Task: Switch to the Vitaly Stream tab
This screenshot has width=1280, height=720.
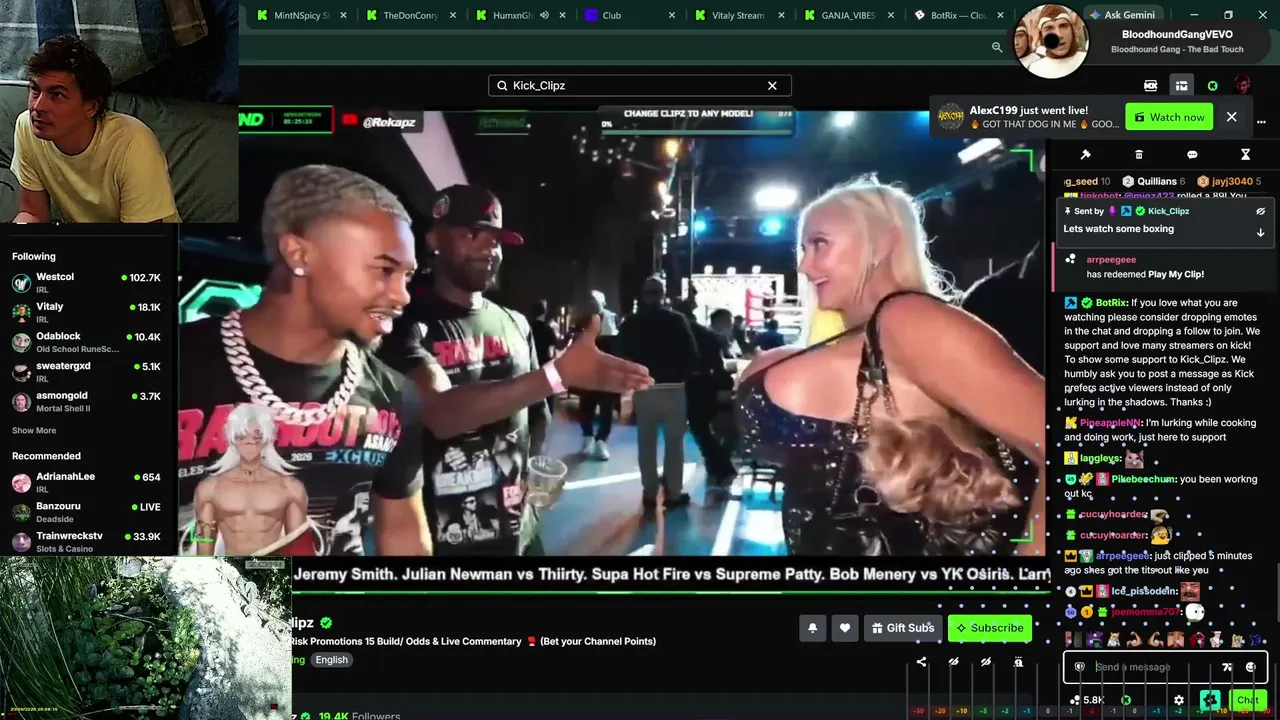Action: 740,15
